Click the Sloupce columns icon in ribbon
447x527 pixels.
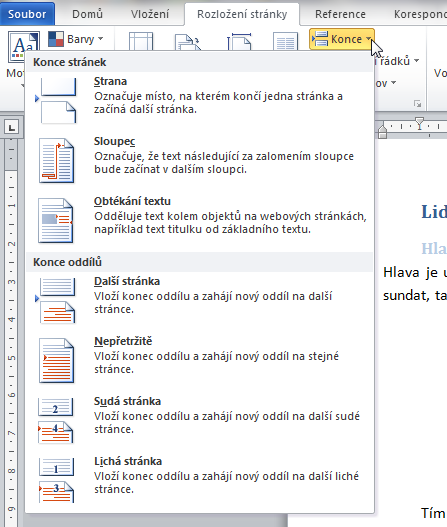point(285,41)
